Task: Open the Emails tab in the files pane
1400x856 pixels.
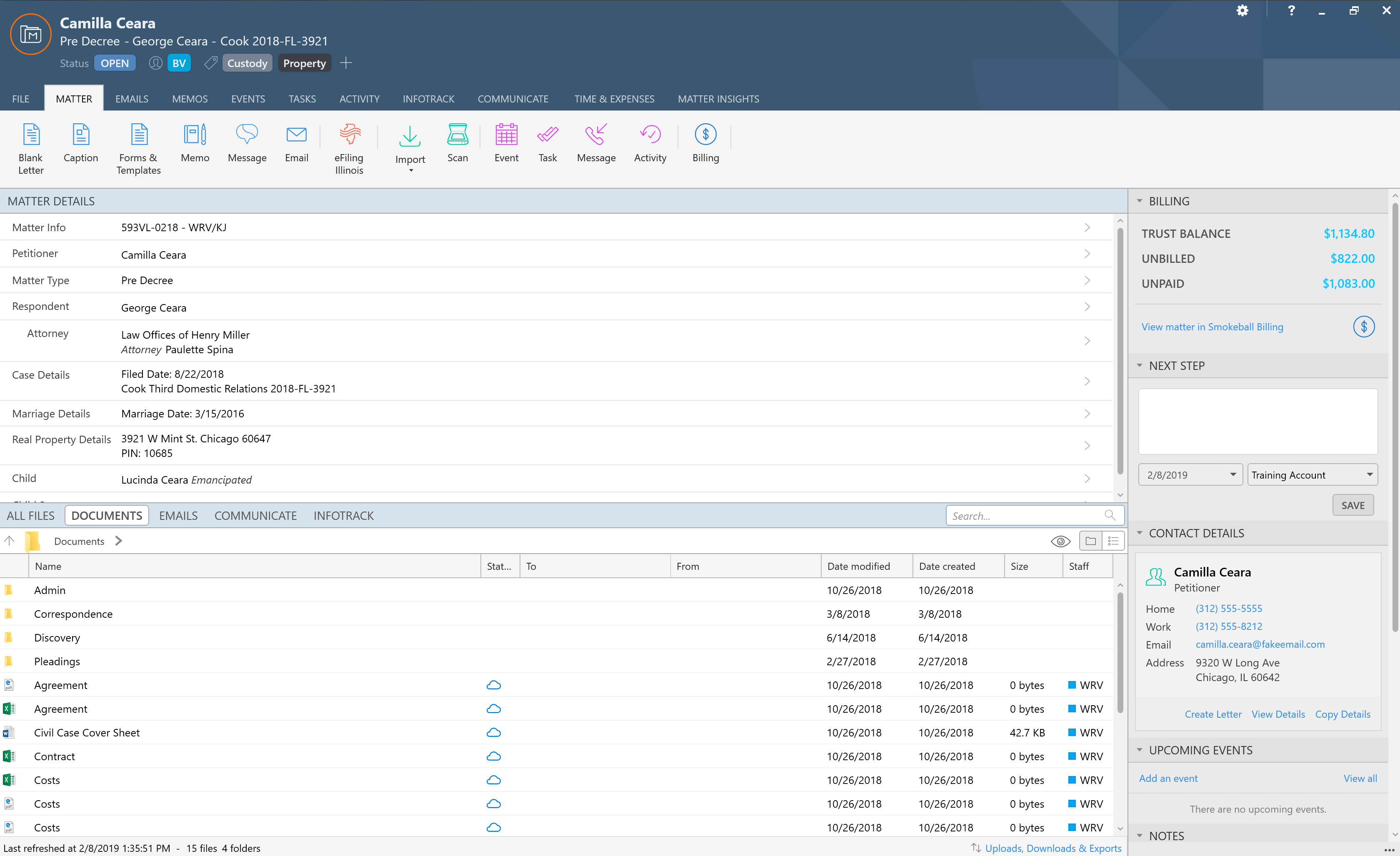Action: click(x=178, y=516)
